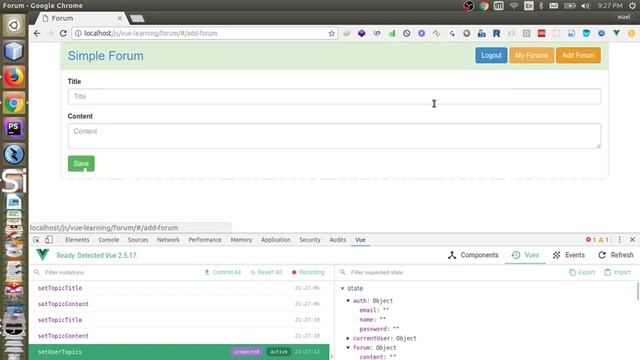Focus the Content textarea

334,136
